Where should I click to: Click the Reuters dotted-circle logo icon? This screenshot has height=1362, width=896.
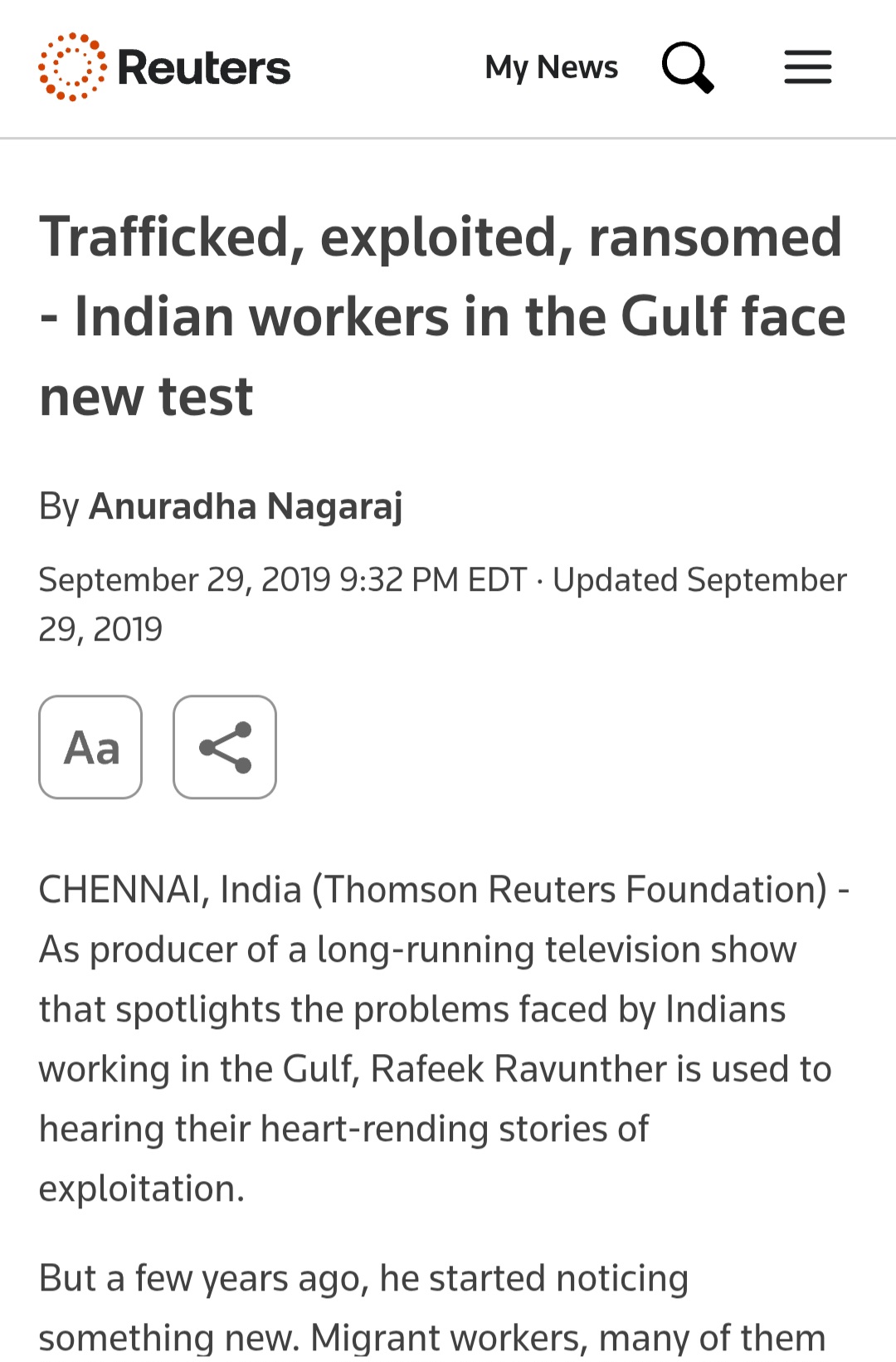(x=72, y=67)
